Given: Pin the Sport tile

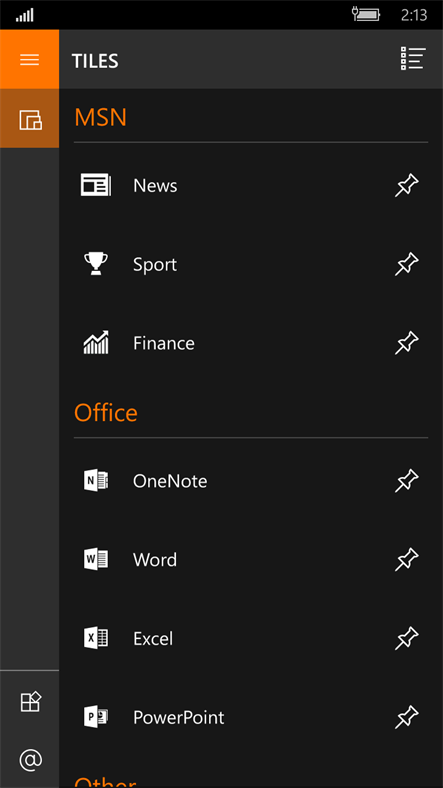Looking at the screenshot, I should tap(406, 264).
